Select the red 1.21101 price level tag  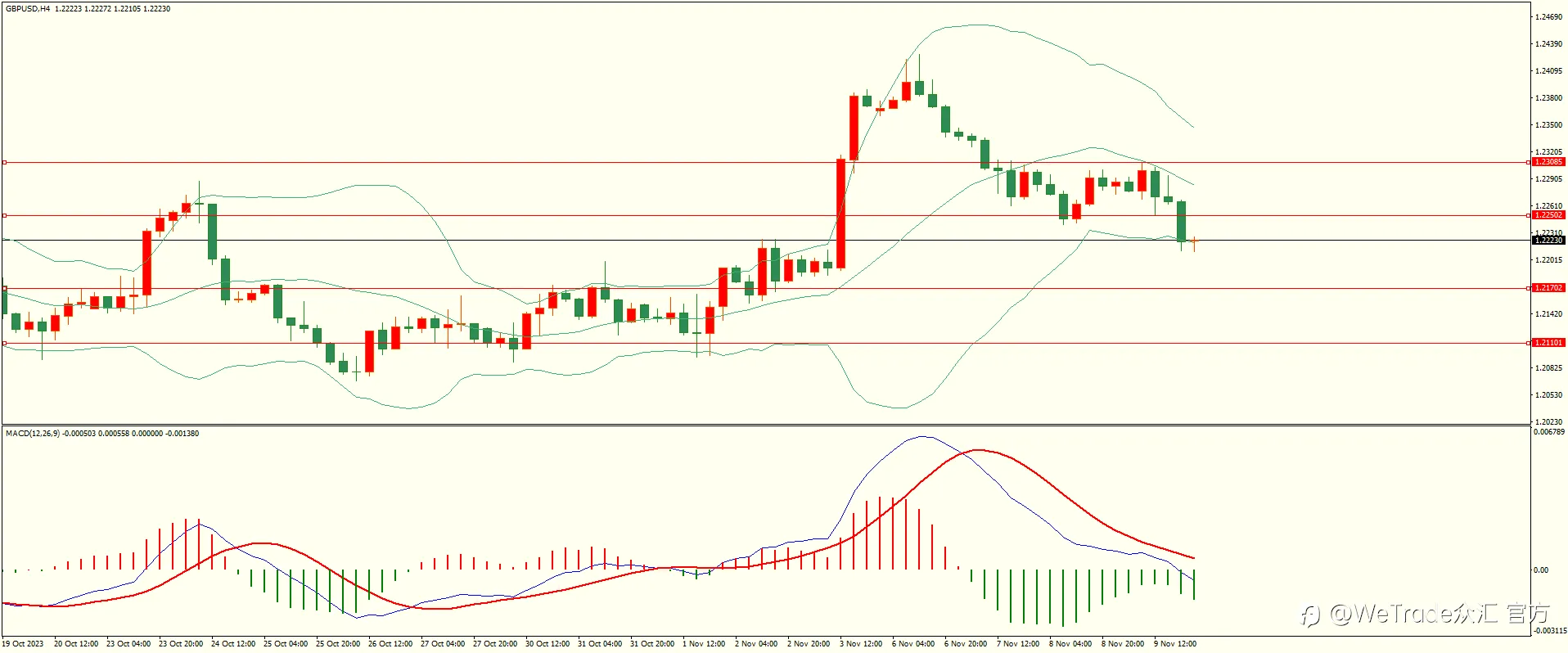tap(1548, 343)
